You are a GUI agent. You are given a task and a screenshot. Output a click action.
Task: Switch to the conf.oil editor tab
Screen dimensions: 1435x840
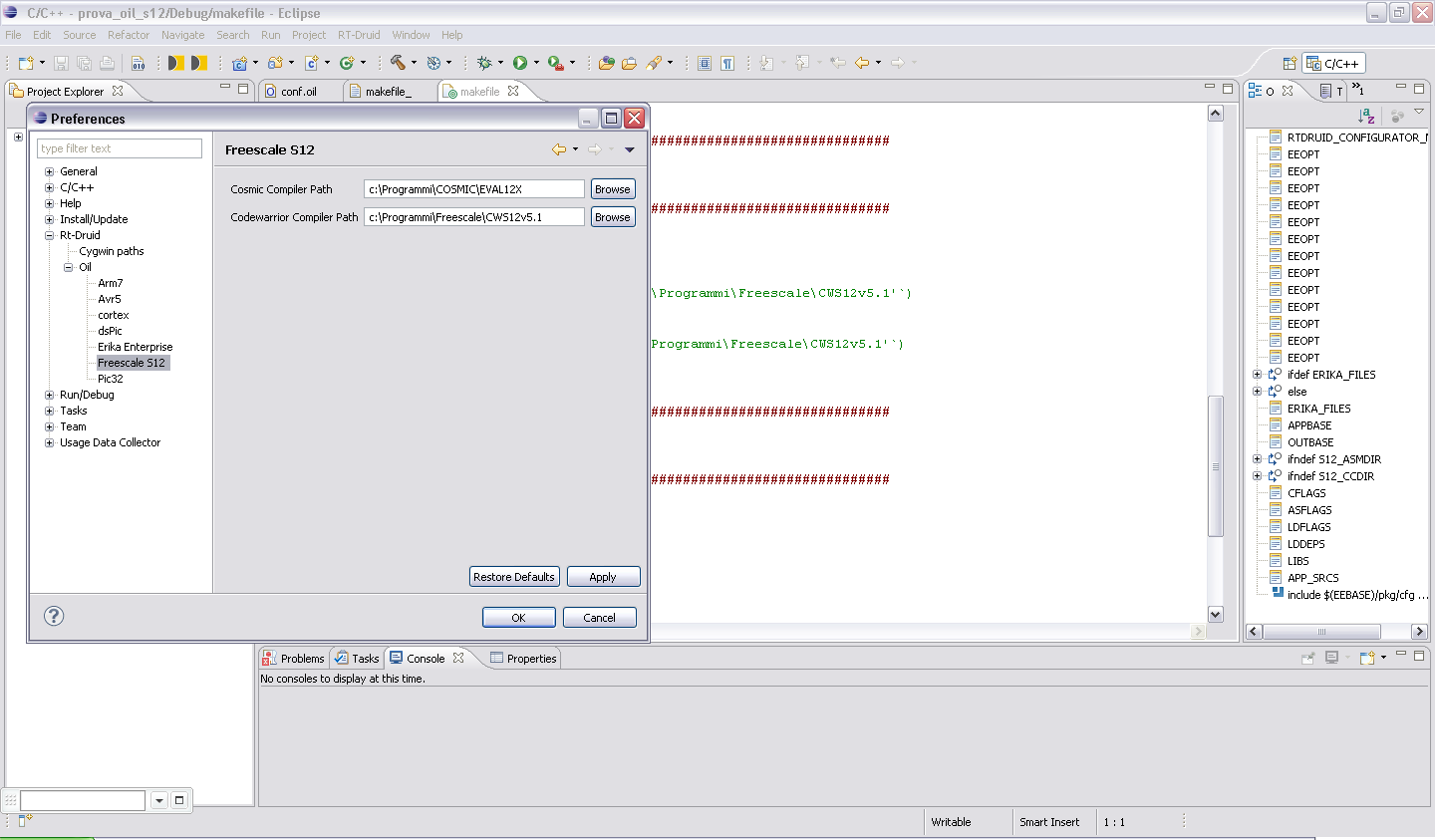299,91
